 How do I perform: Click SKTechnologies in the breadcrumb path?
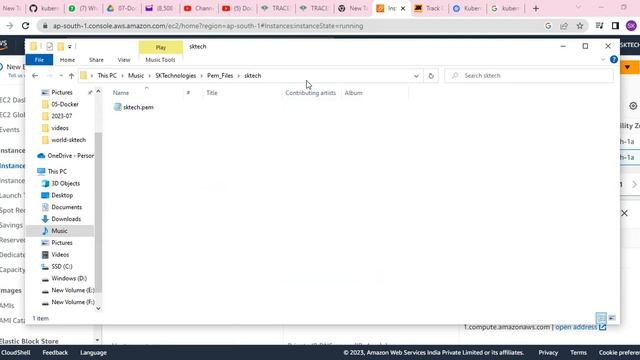coord(176,76)
